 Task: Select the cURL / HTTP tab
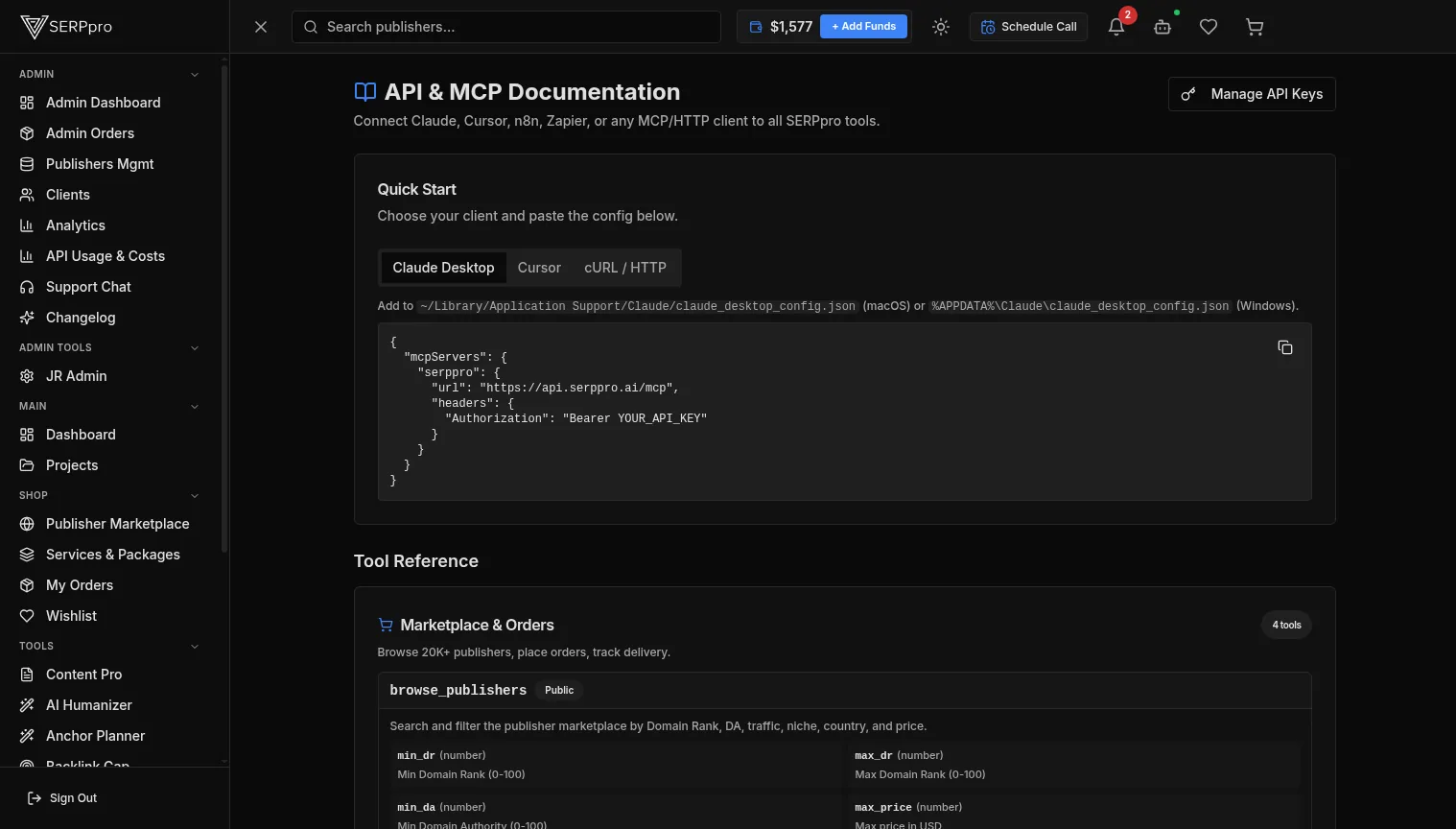625,268
